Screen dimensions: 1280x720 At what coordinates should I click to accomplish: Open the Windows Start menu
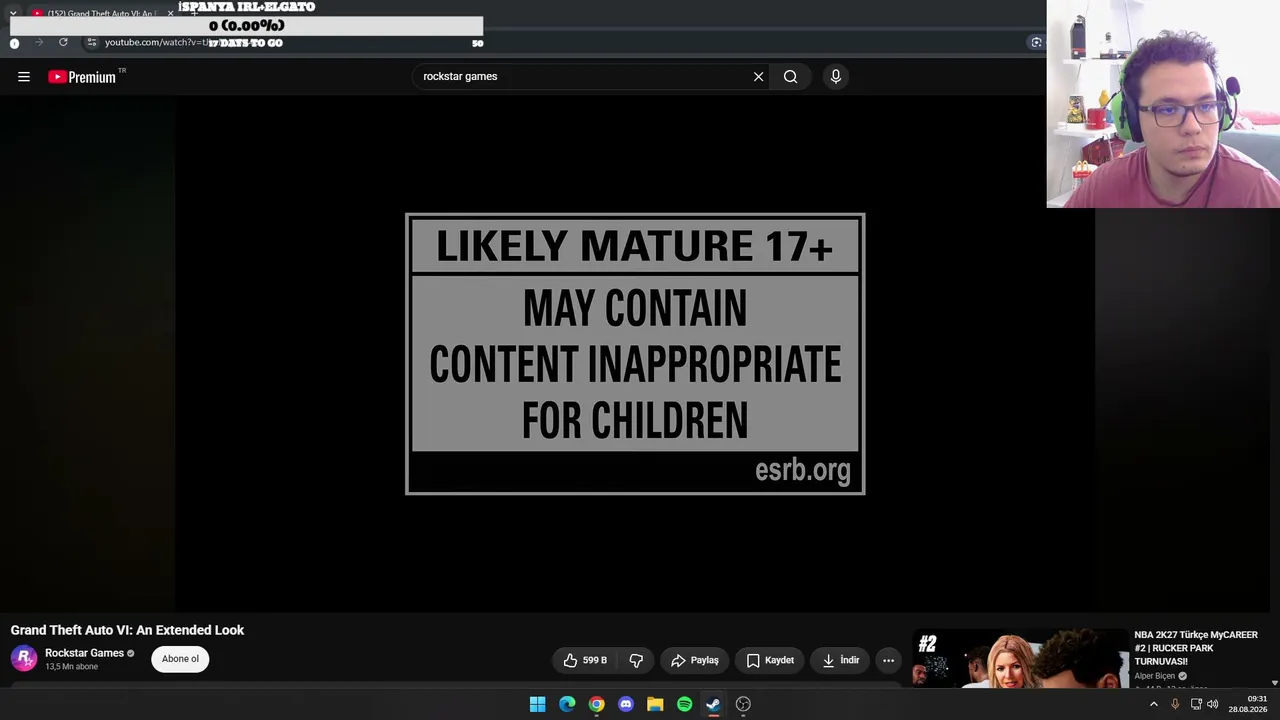click(537, 704)
